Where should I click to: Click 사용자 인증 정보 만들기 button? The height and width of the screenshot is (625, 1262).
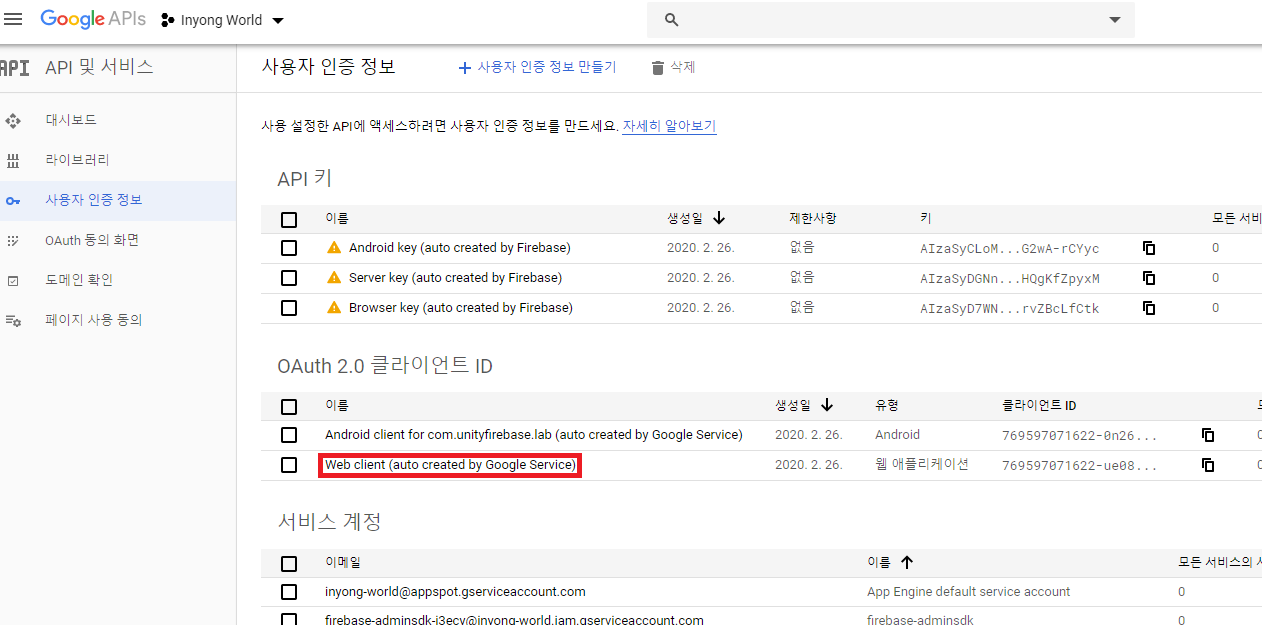[x=537, y=67]
